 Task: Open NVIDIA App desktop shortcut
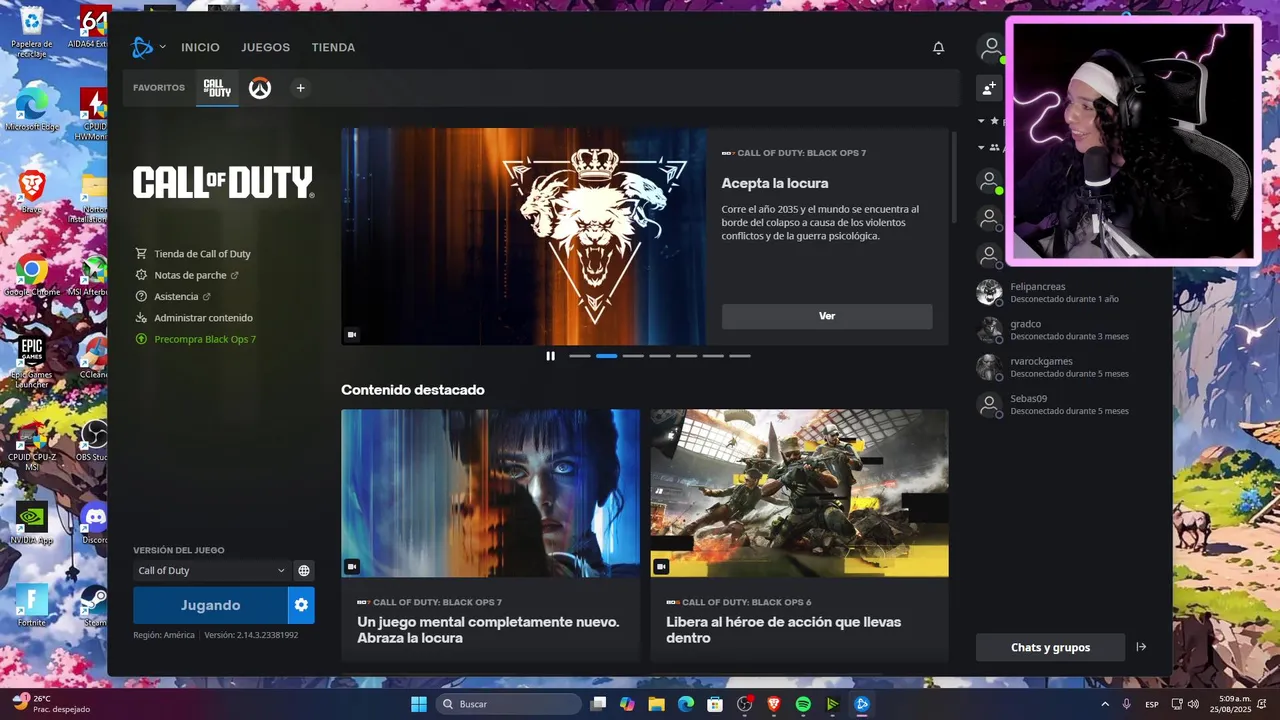[32, 523]
